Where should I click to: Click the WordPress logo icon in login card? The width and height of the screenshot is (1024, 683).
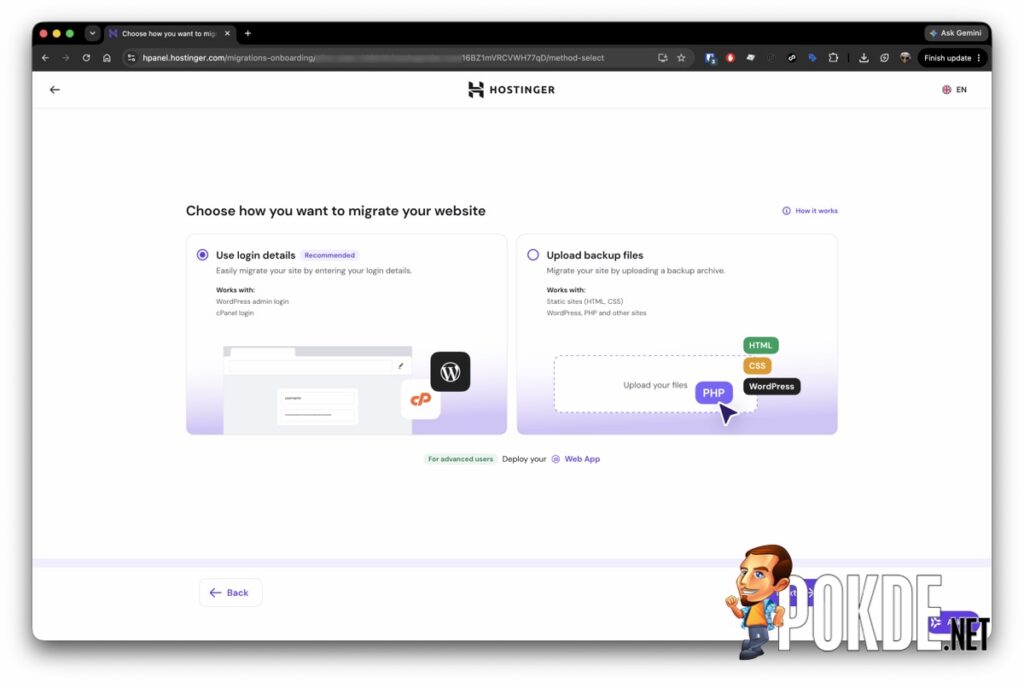tap(450, 372)
